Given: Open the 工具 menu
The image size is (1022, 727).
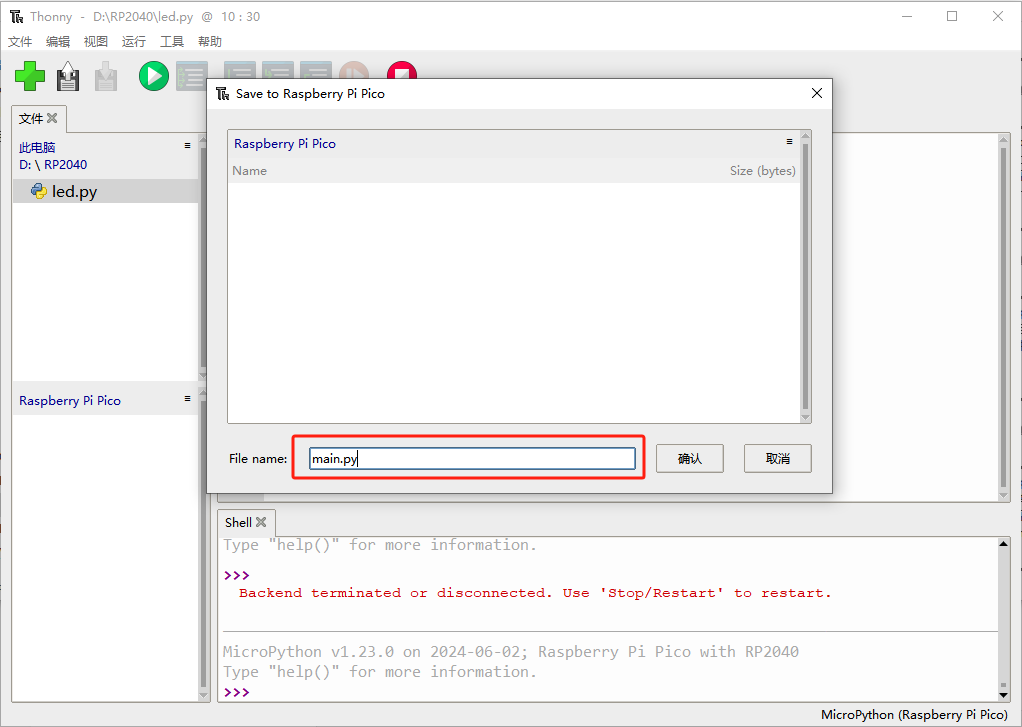Looking at the screenshot, I should point(172,42).
